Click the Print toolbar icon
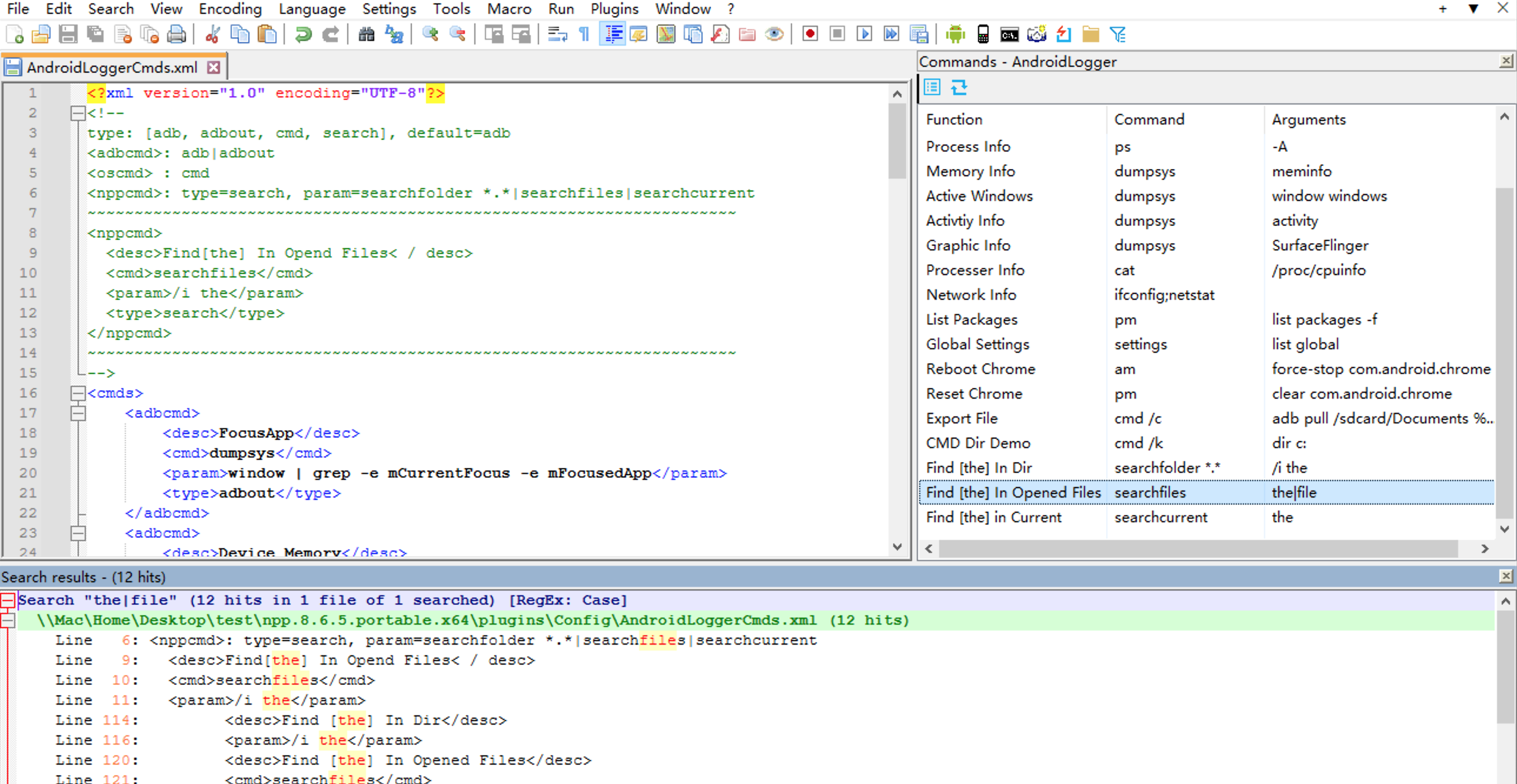 click(176, 34)
